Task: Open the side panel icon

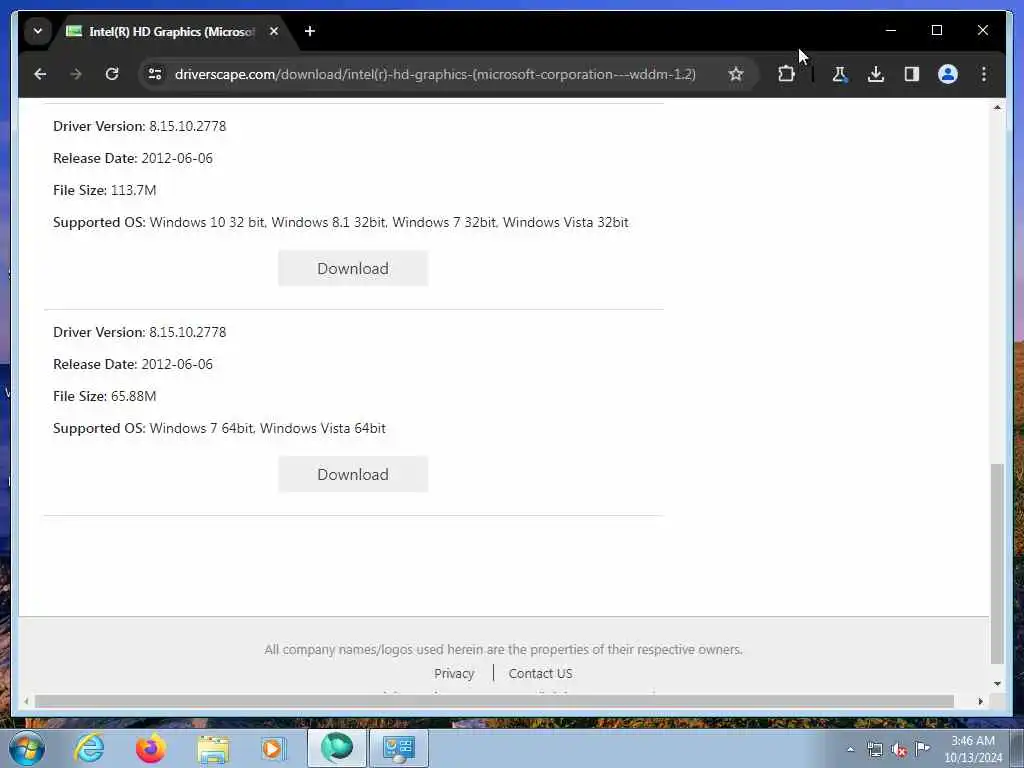Action: click(x=912, y=74)
